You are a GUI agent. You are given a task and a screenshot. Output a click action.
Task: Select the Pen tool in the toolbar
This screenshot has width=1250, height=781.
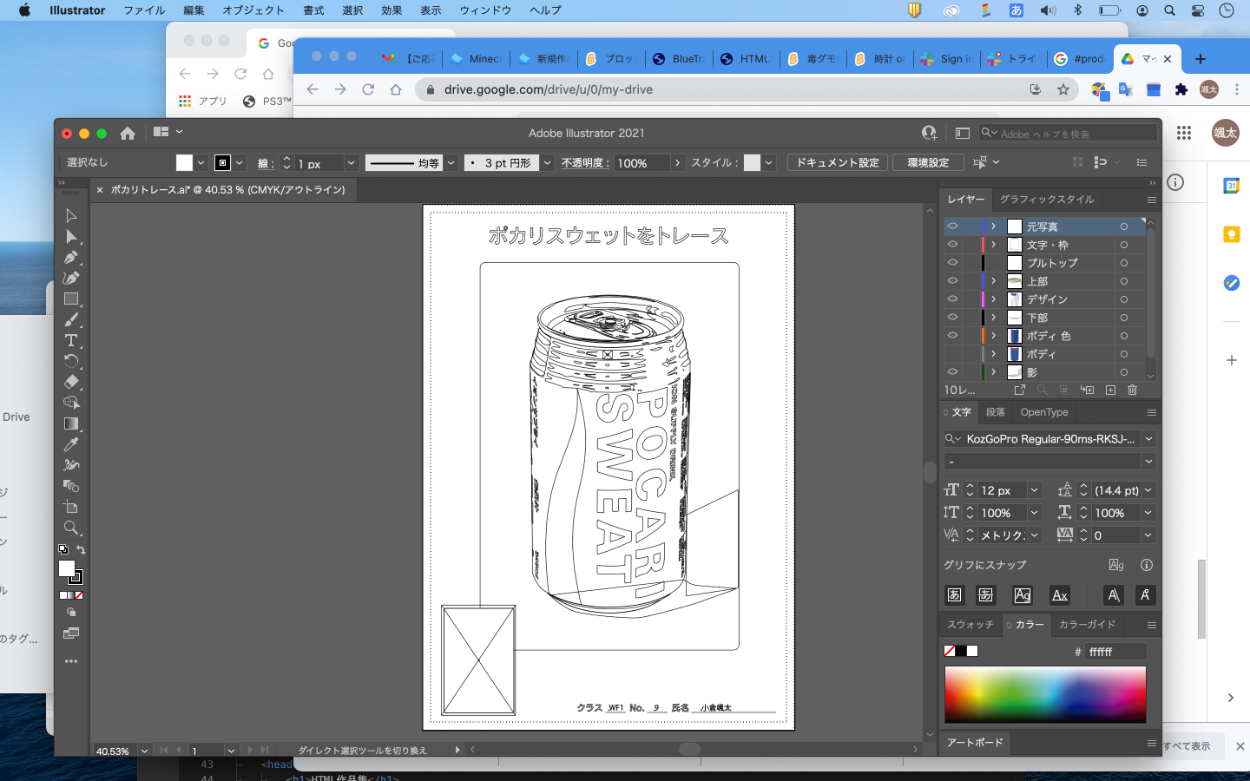[x=71, y=258]
